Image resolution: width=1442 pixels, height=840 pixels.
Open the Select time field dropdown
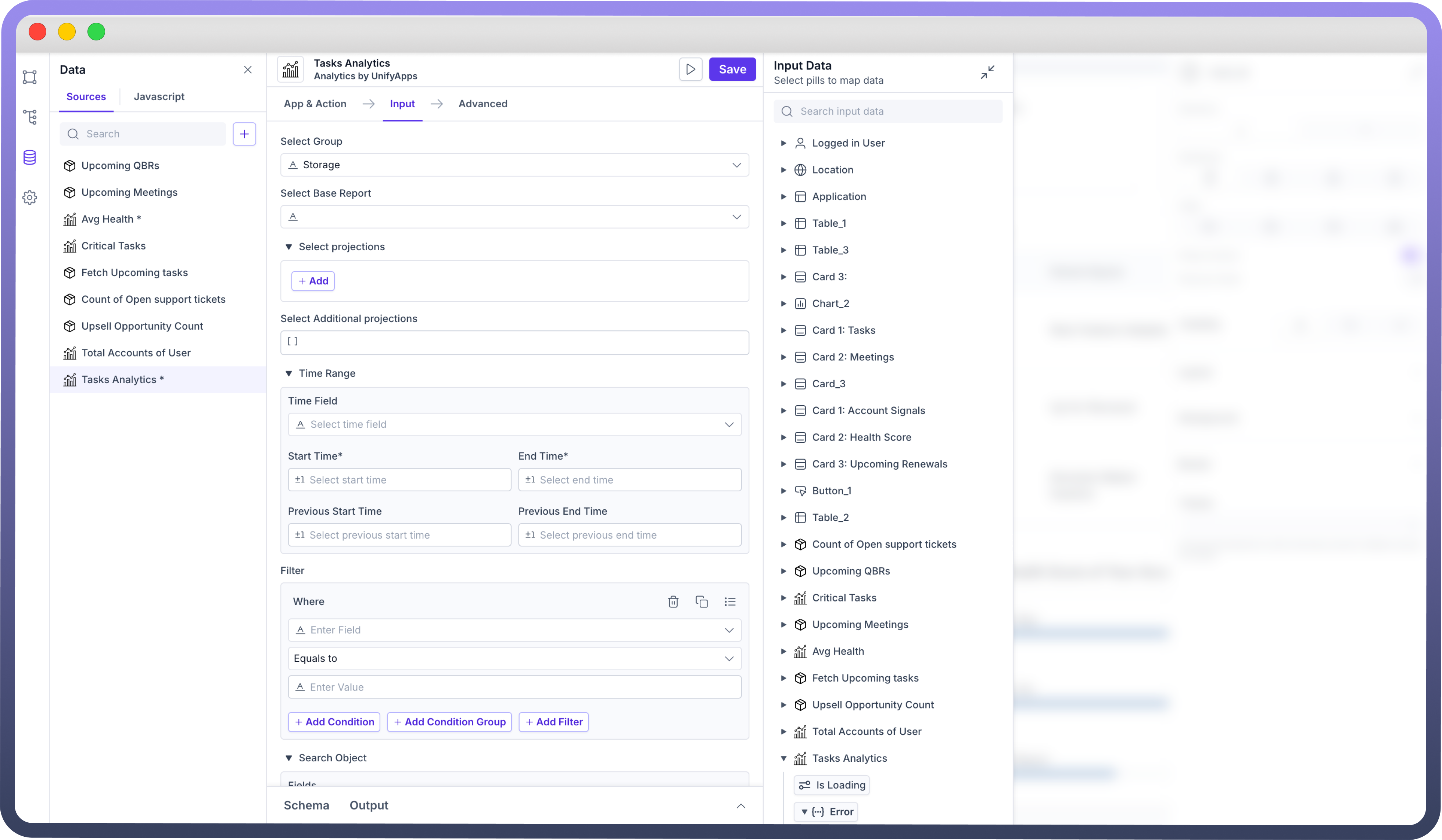[514, 424]
